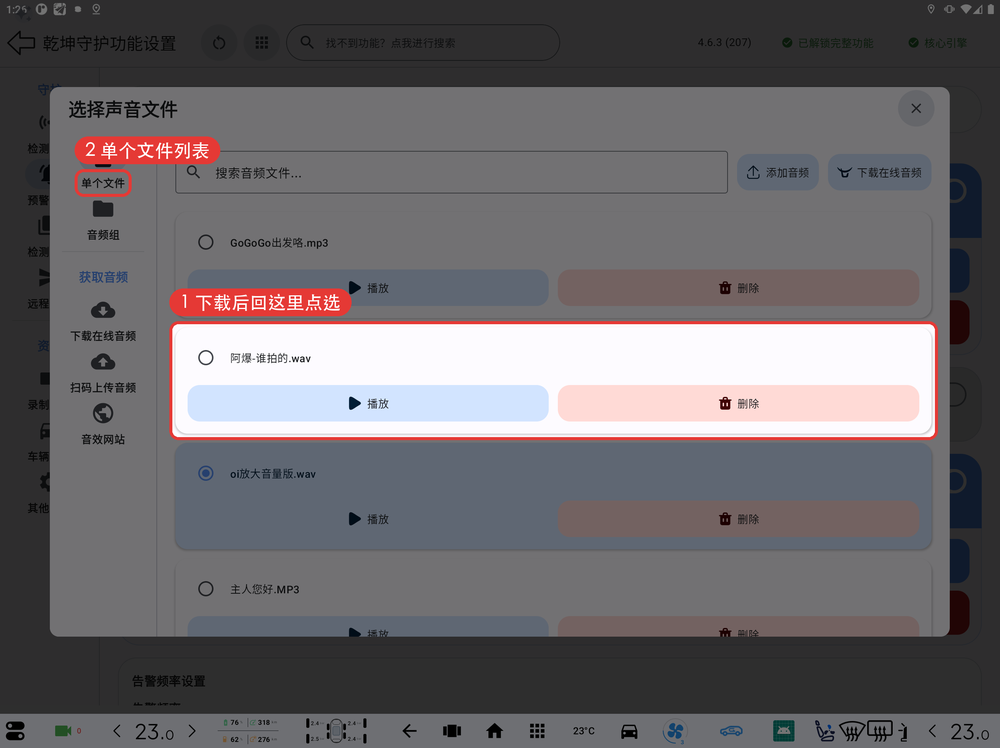Open the 音效网站 sound effects website
Image resolution: width=1000 pixels, height=748 pixels.
(103, 425)
